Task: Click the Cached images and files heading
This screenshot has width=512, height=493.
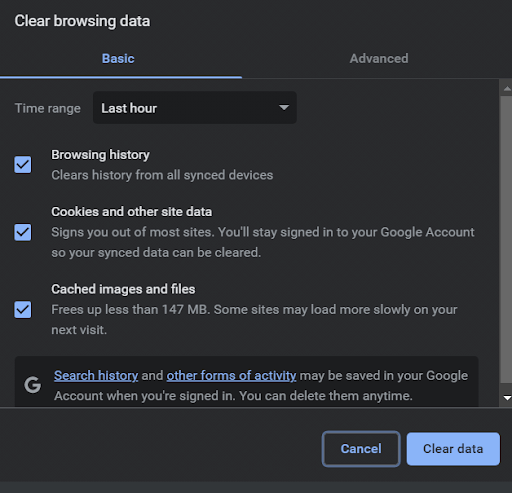Action: pos(123,289)
